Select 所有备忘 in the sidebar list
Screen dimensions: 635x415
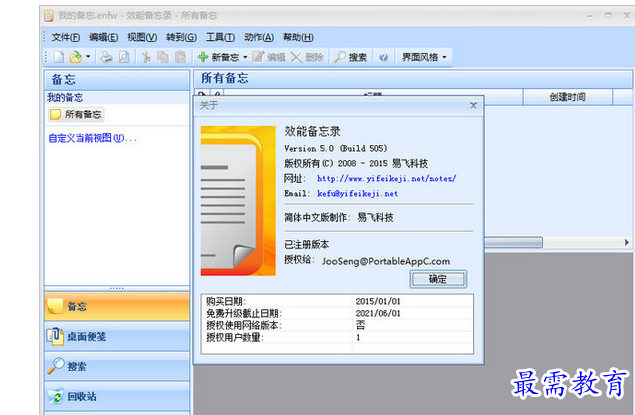point(76,115)
